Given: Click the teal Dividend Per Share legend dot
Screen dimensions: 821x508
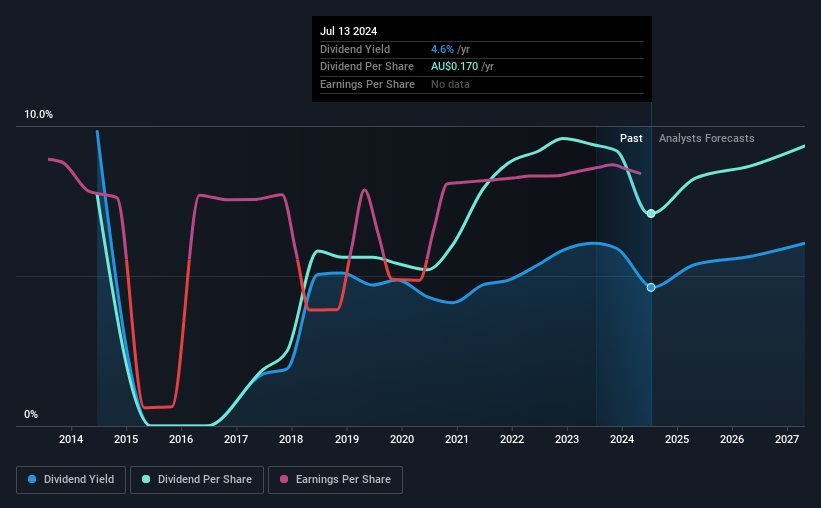Looking at the screenshot, I should 146,479.
